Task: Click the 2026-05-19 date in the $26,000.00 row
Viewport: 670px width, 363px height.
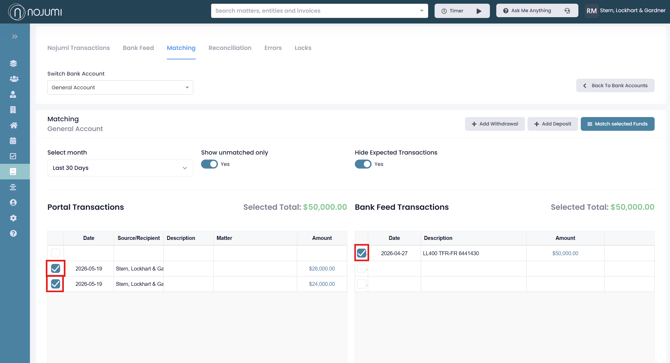Action: click(x=88, y=269)
